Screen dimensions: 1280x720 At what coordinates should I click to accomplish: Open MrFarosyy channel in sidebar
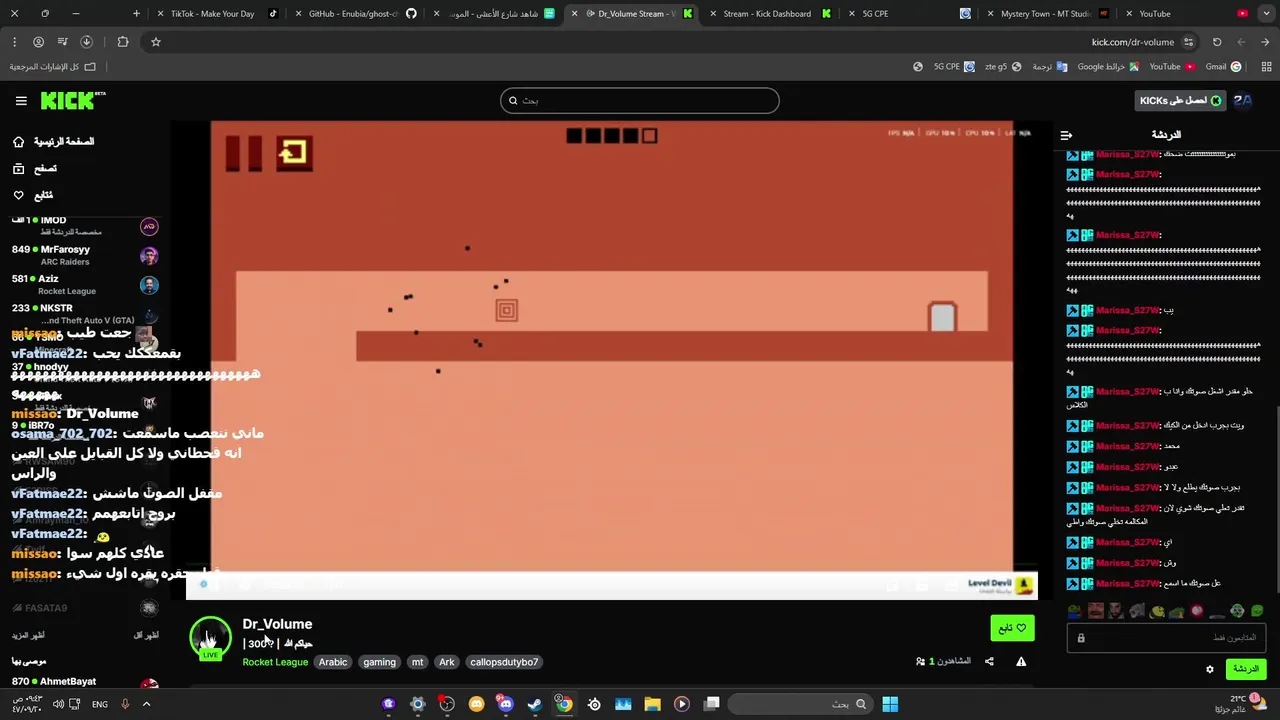point(85,255)
